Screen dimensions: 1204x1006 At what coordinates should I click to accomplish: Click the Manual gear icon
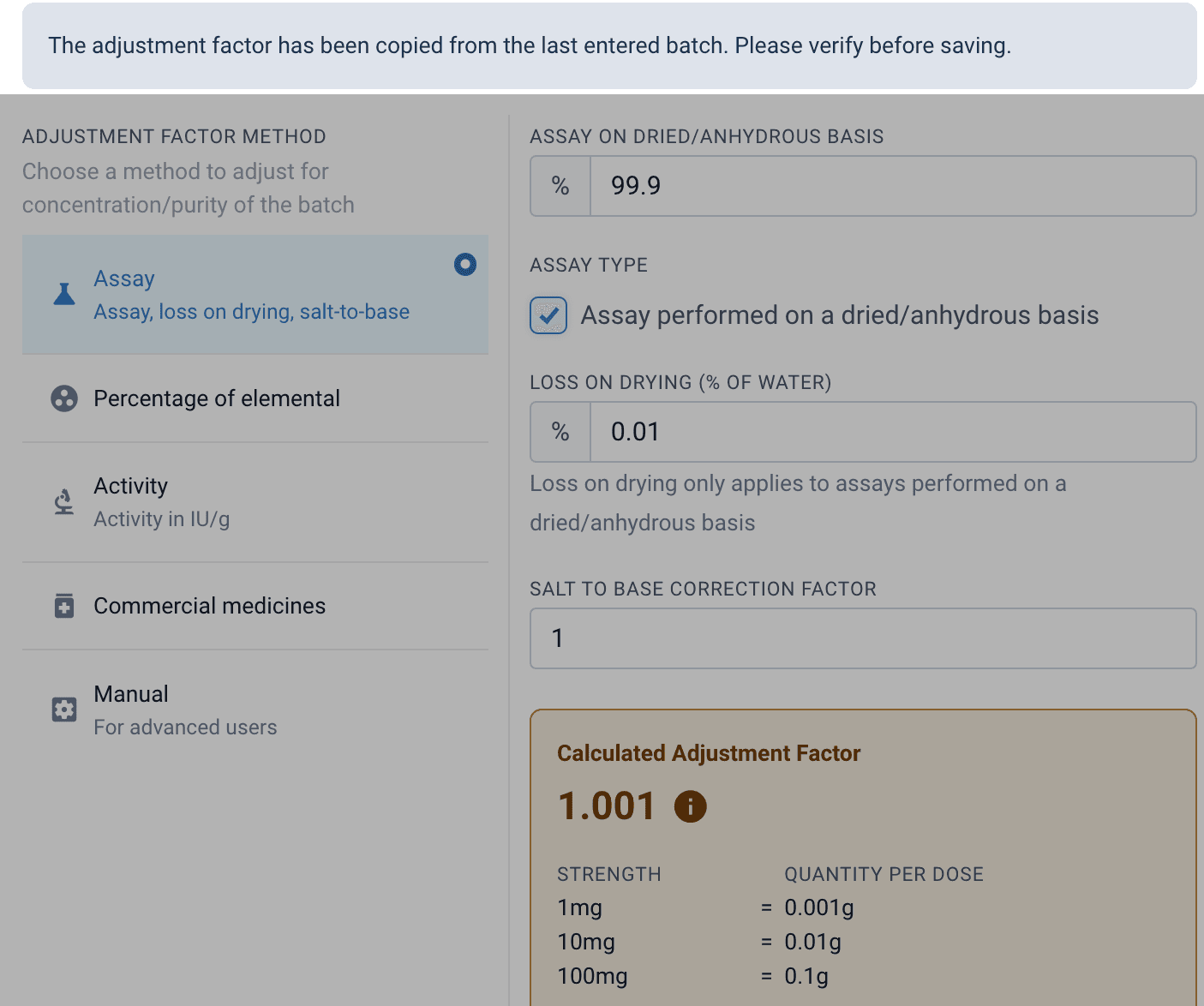tap(64, 710)
